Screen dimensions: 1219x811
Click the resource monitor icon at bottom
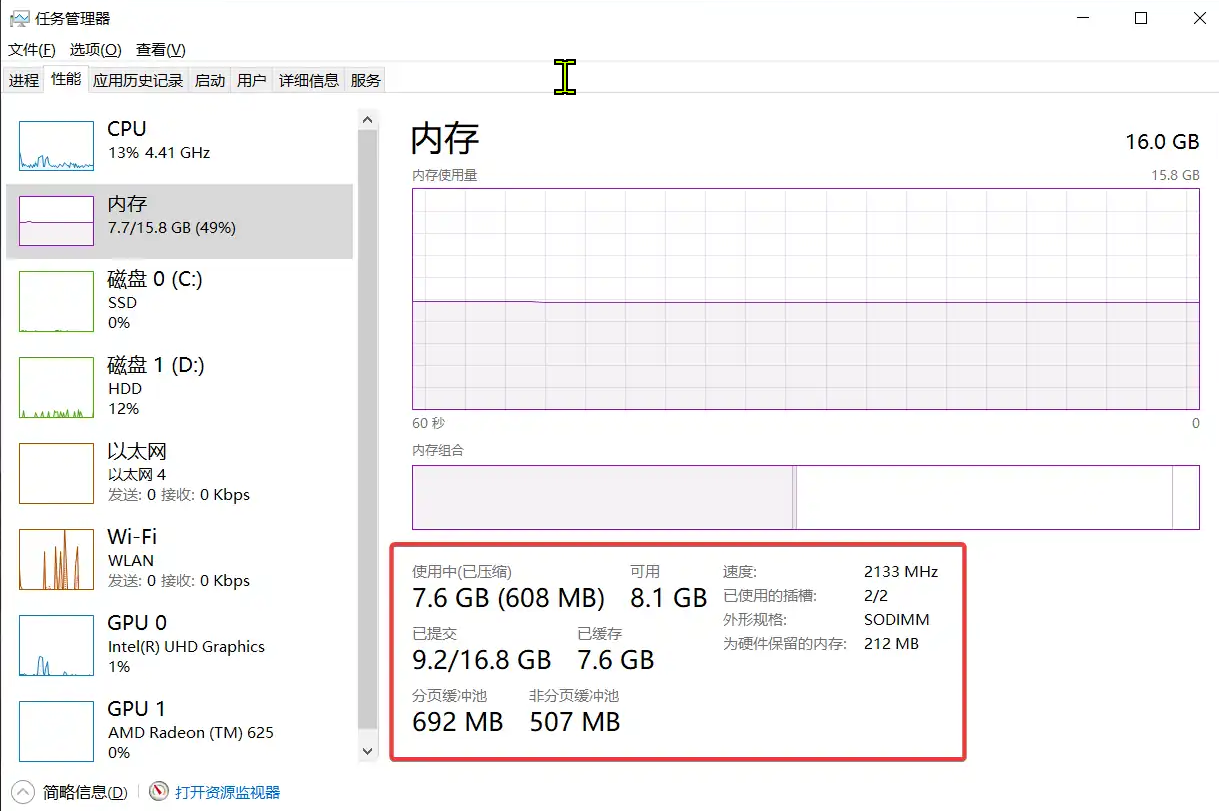pyautogui.click(x=159, y=792)
